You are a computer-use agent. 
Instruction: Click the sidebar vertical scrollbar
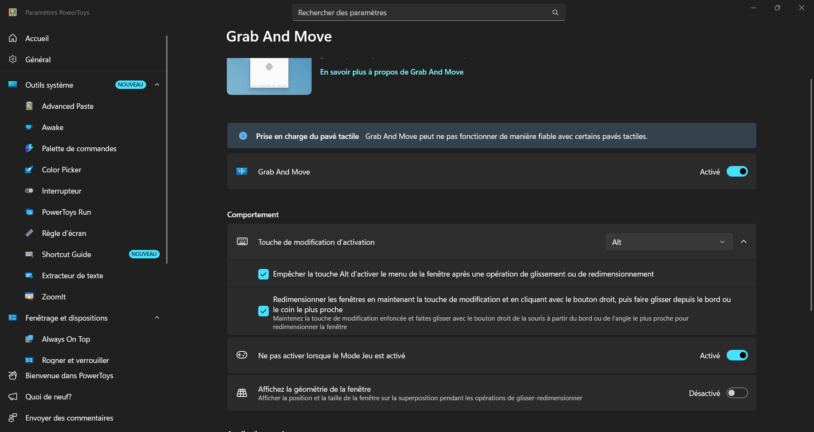(x=167, y=150)
